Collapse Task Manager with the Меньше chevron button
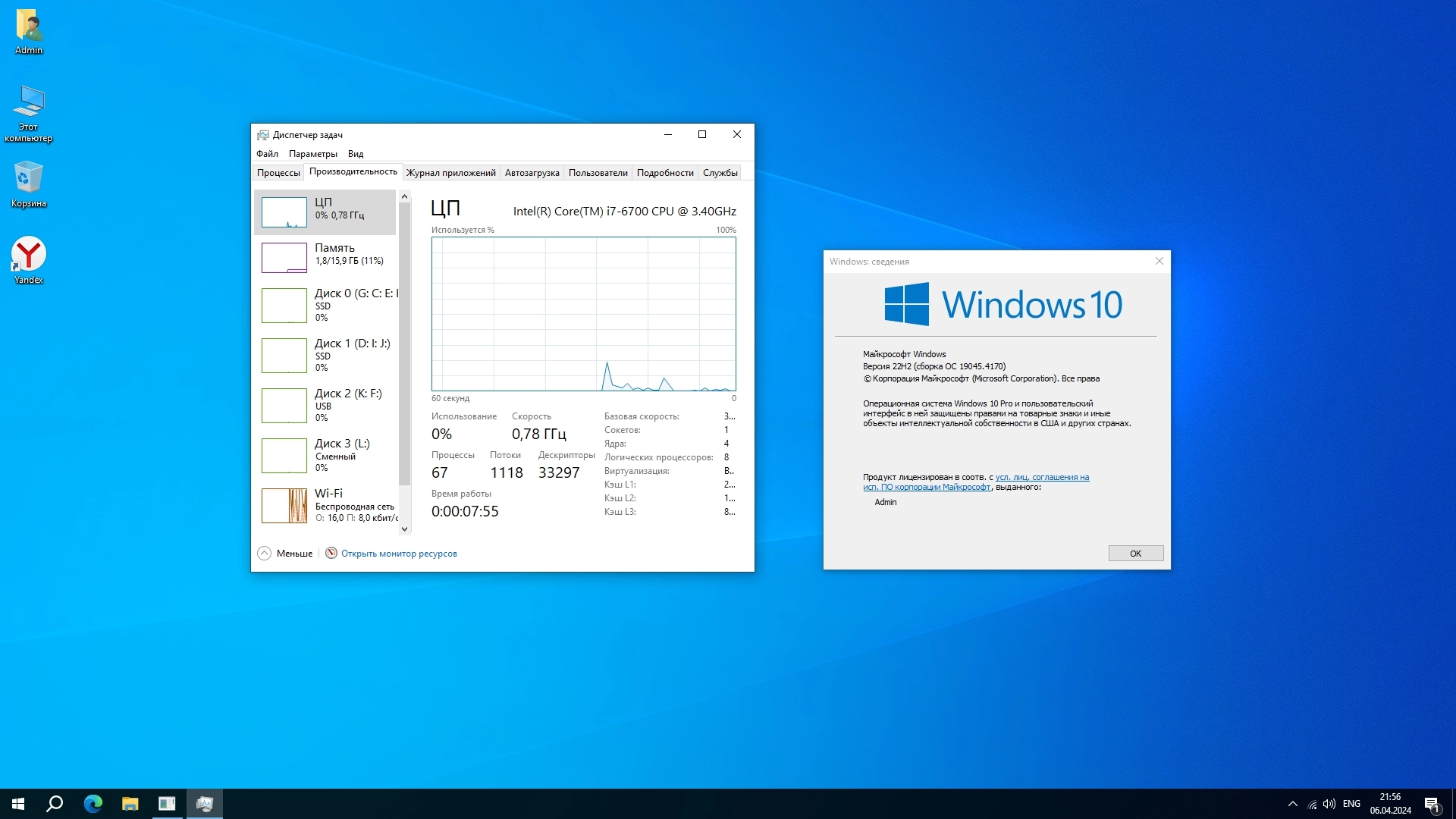 coord(264,554)
